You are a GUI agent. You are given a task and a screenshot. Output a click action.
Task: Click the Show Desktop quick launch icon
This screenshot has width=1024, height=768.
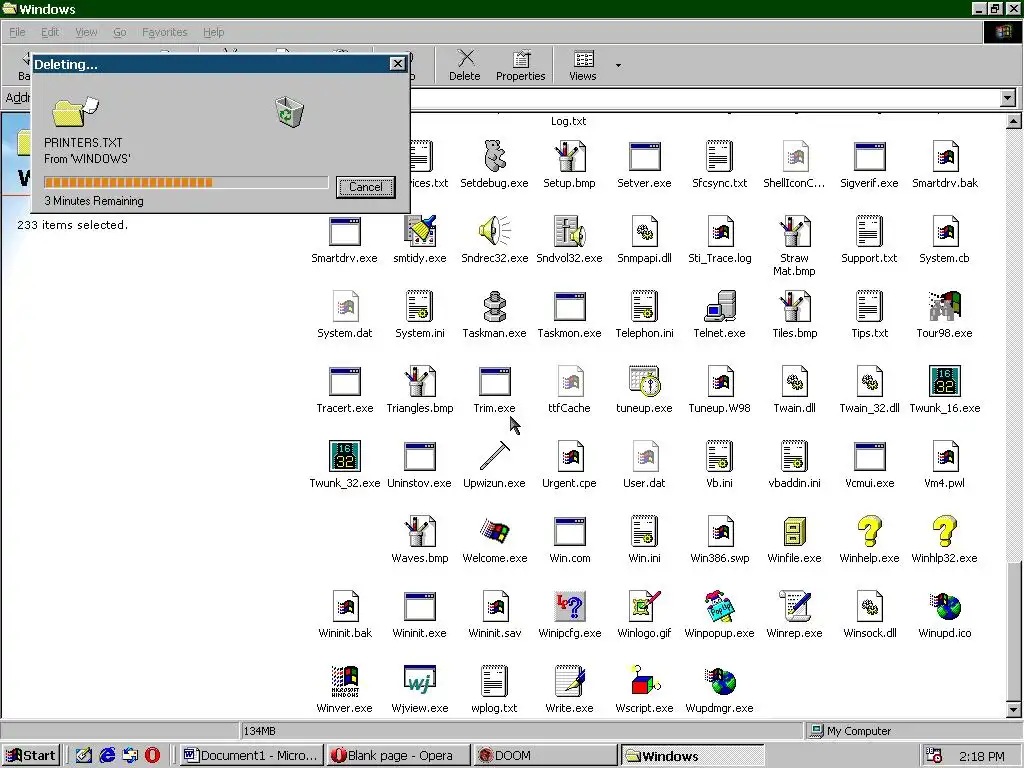pyautogui.click(x=84, y=756)
